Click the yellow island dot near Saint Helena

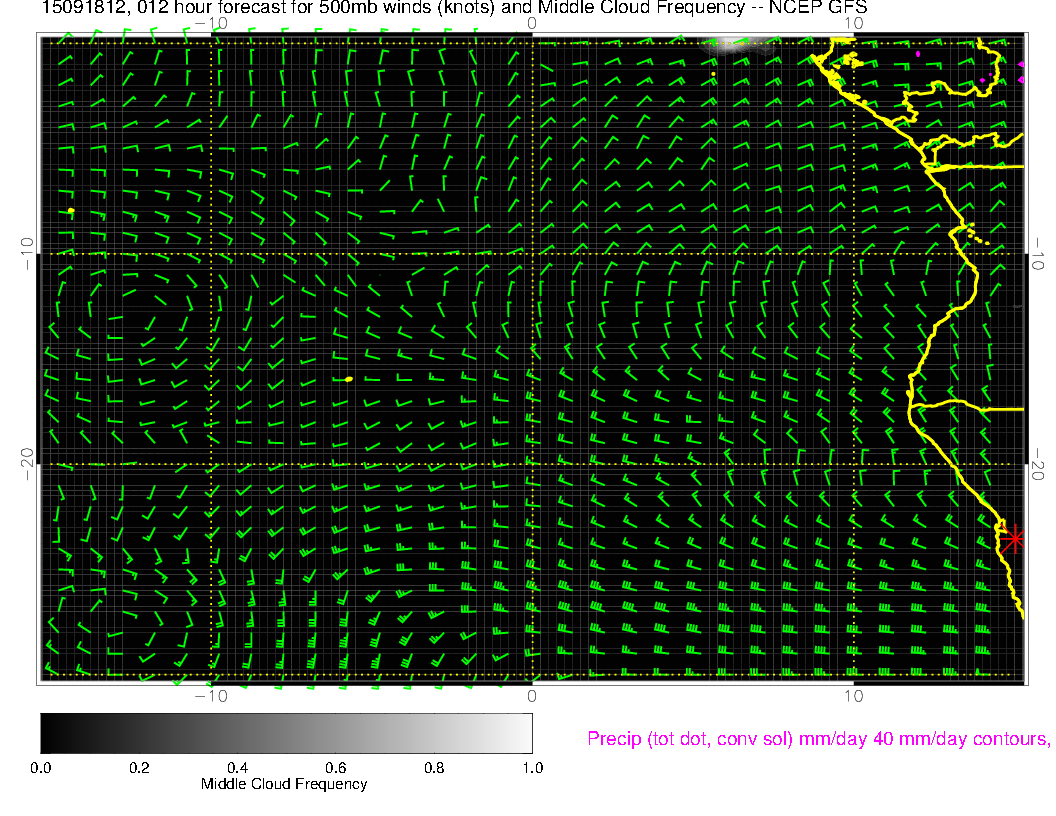pyautogui.click(x=348, y=379)
